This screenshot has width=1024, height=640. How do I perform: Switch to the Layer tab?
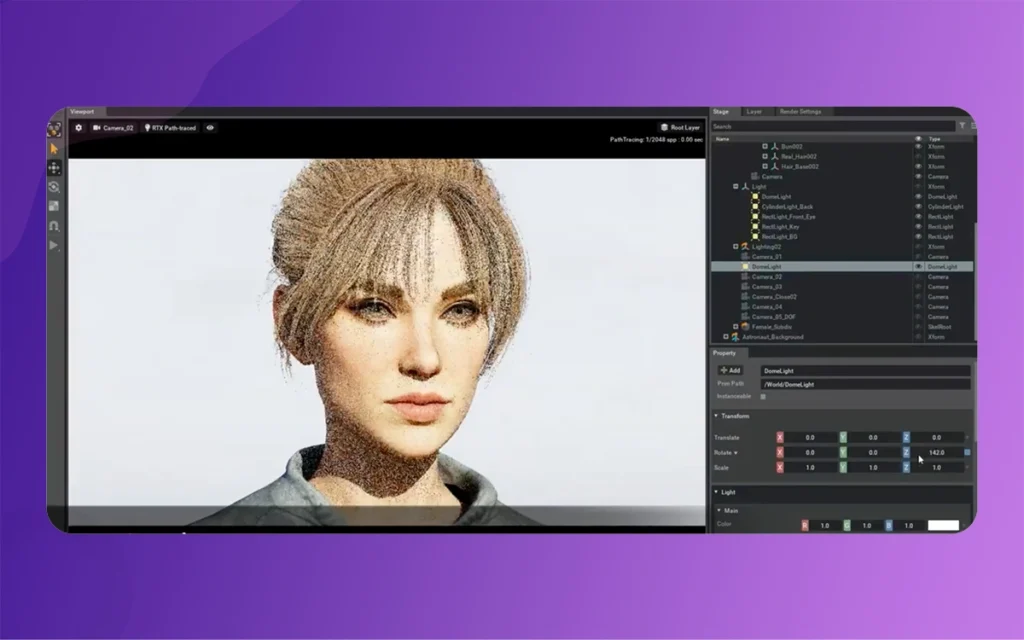754,112
